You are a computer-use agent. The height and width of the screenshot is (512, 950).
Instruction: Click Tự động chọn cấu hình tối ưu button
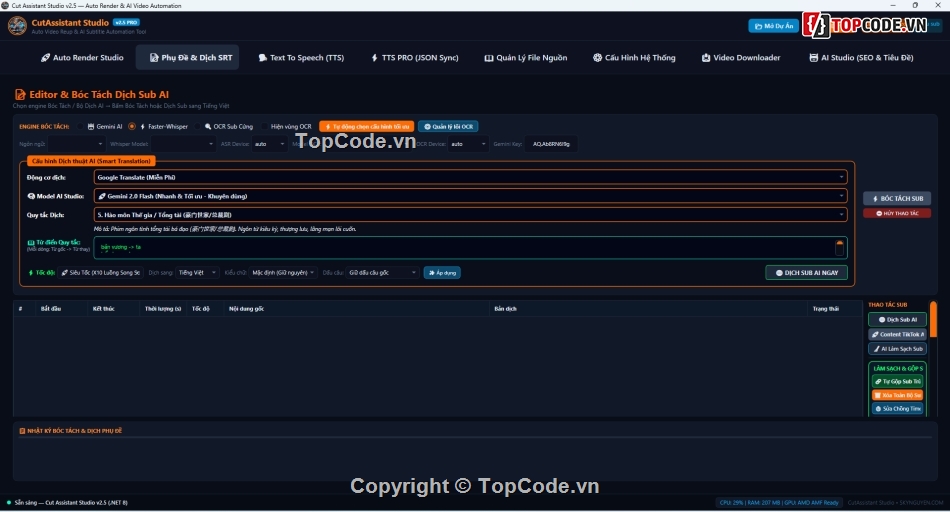point(367,127)
